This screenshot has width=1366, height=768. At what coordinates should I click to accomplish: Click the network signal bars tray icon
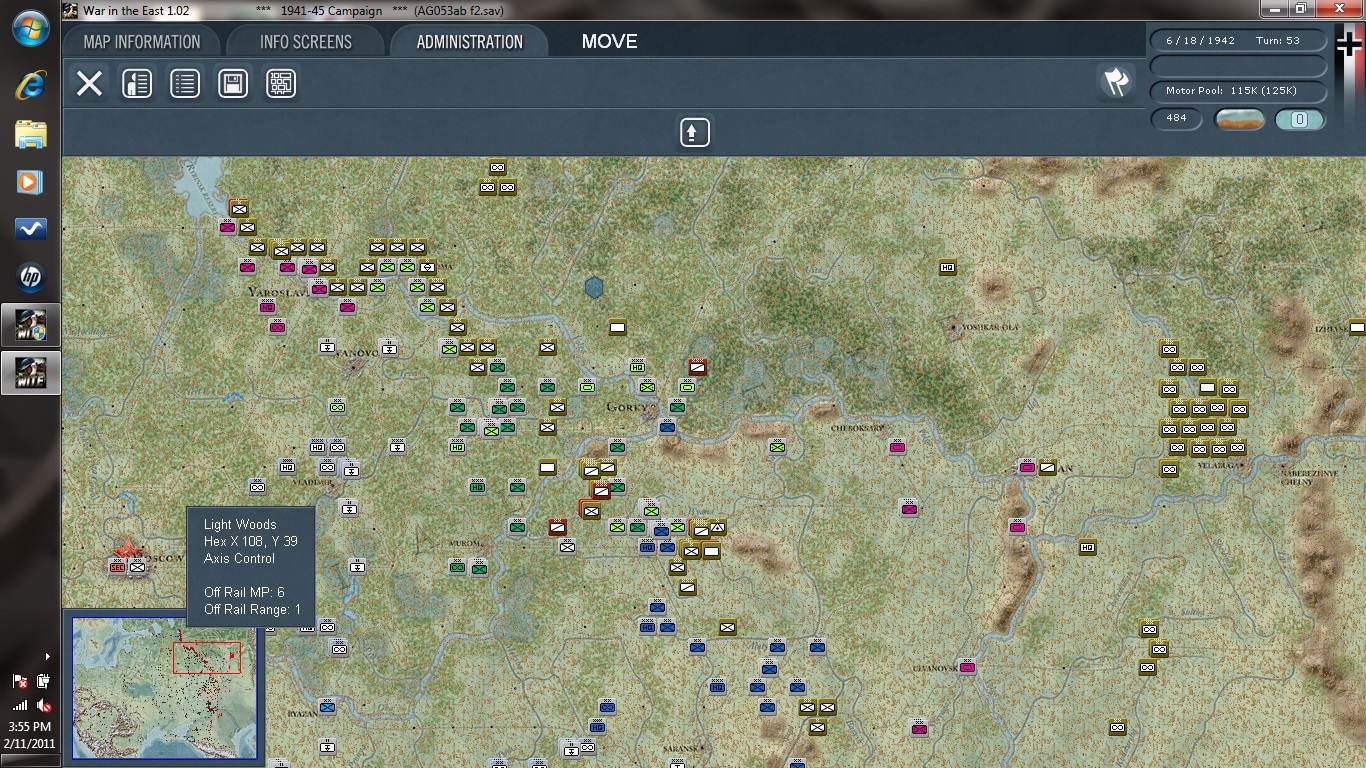click(20, 705)
